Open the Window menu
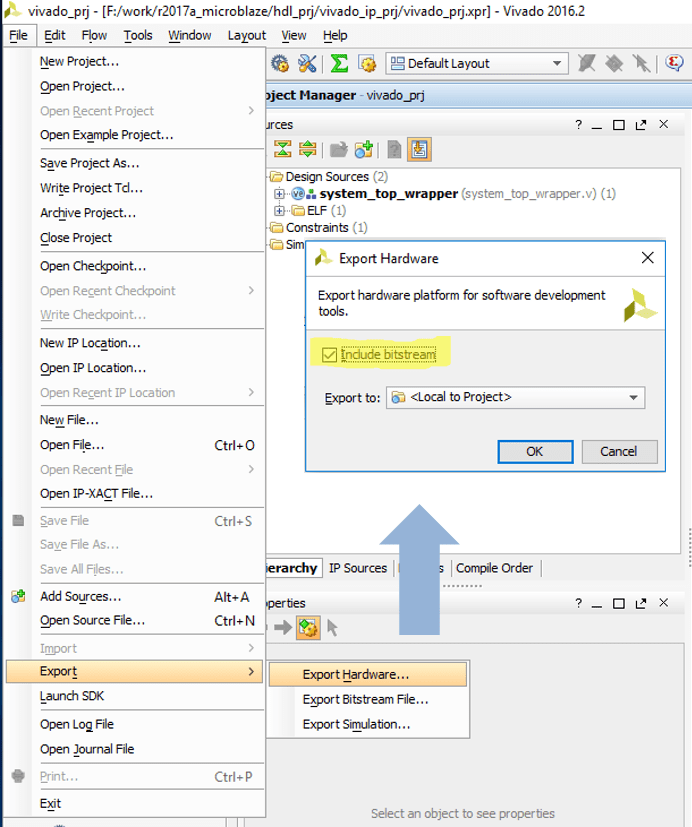This screenshot has width=692, height=827. click(x=189, y=35)
